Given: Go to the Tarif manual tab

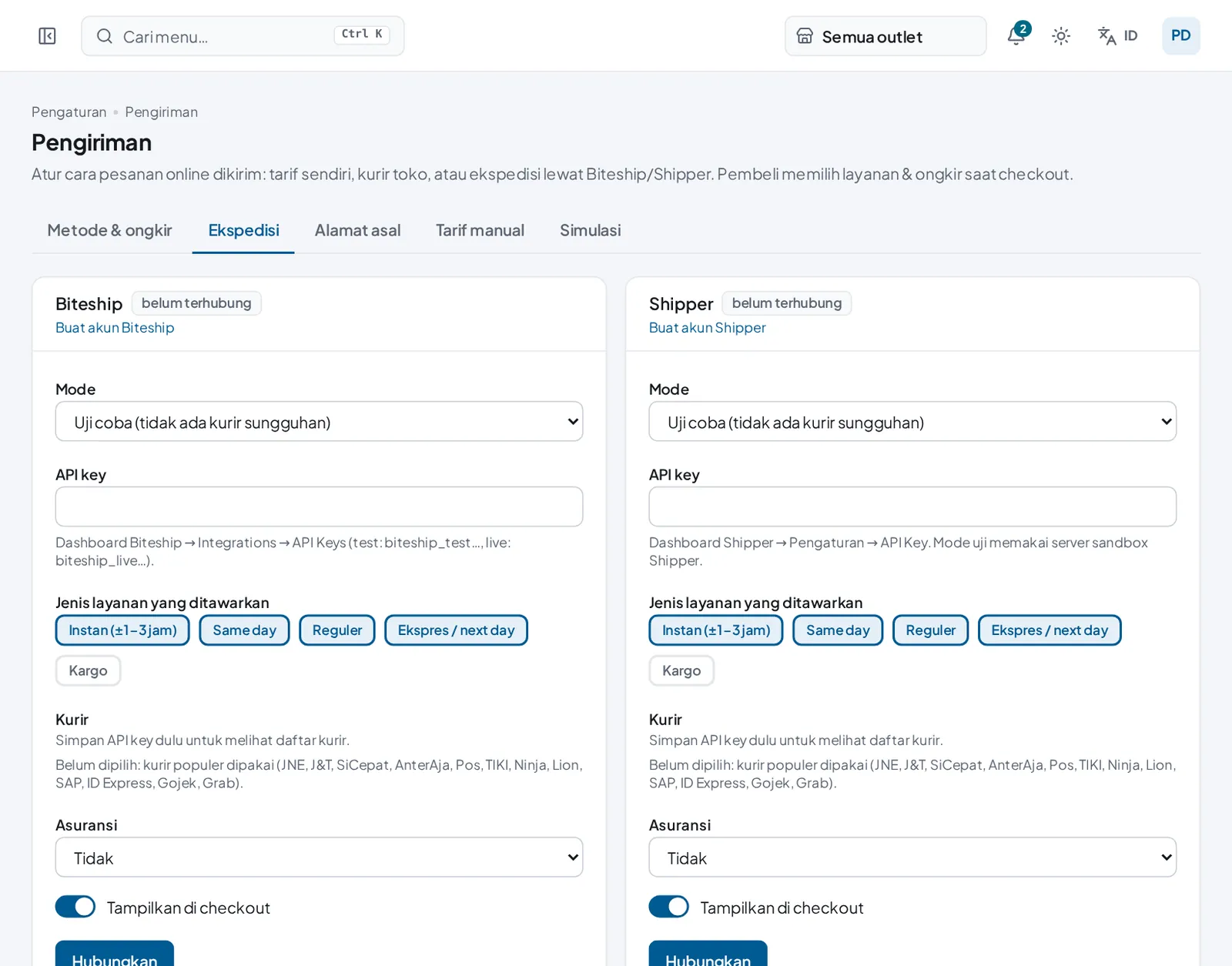Looking at the screenshot, I should (480, 230).
